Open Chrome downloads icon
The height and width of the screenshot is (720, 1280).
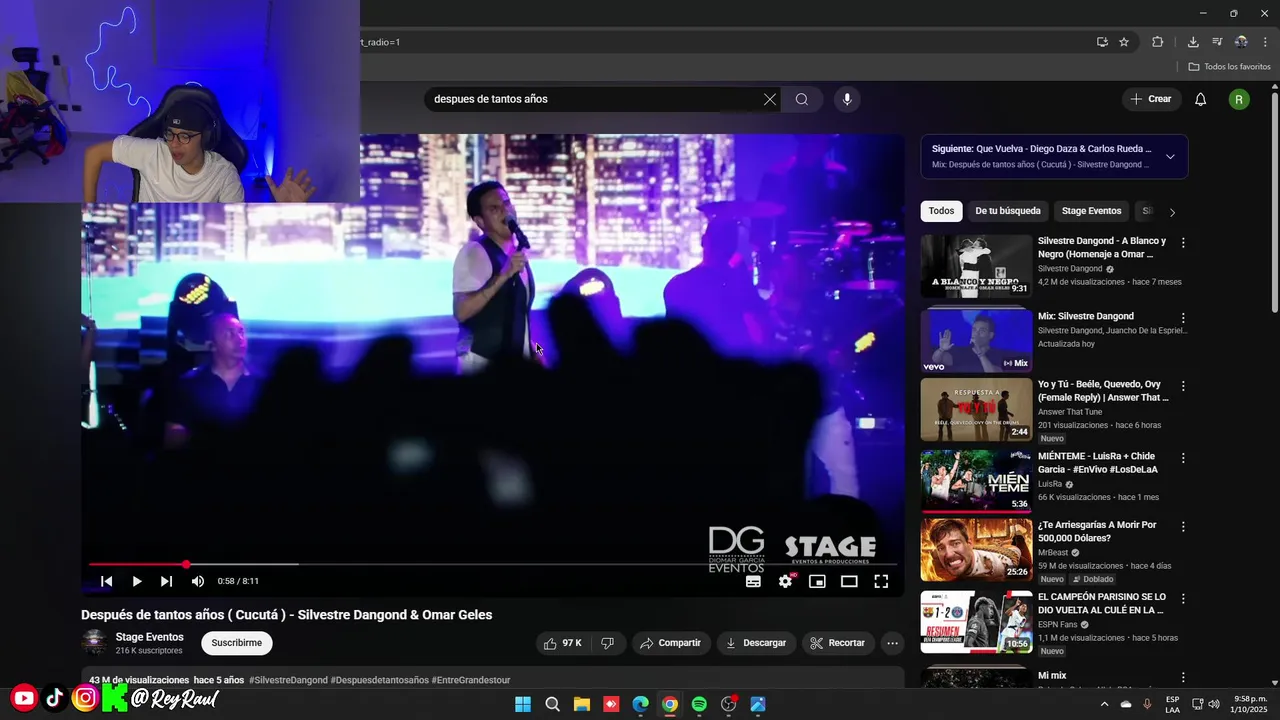pos(1193,42)
